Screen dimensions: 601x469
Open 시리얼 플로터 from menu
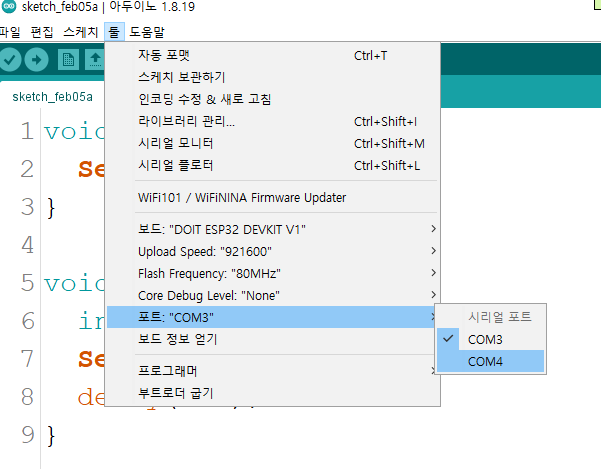point(272,166)
